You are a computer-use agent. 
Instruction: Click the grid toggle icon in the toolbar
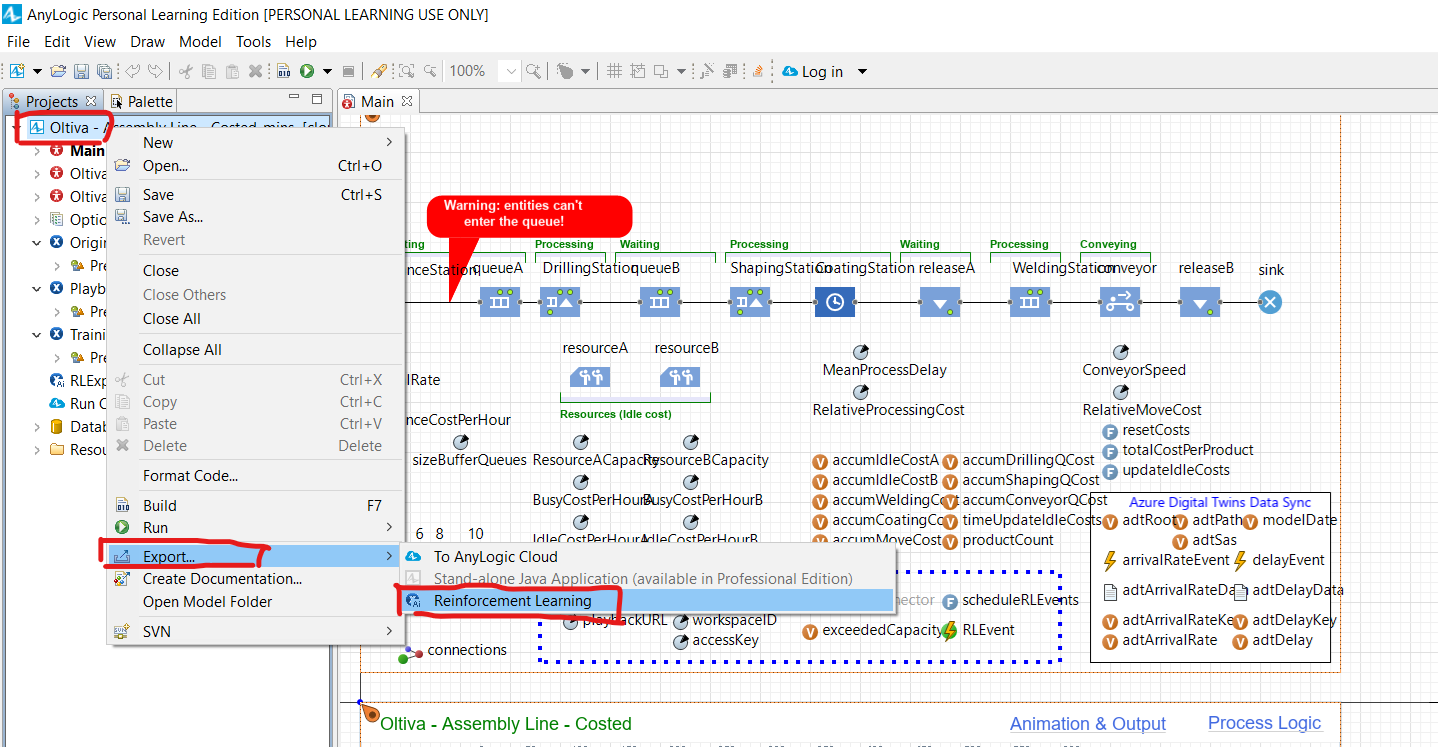pyautogui.click(x=614, y=71)
